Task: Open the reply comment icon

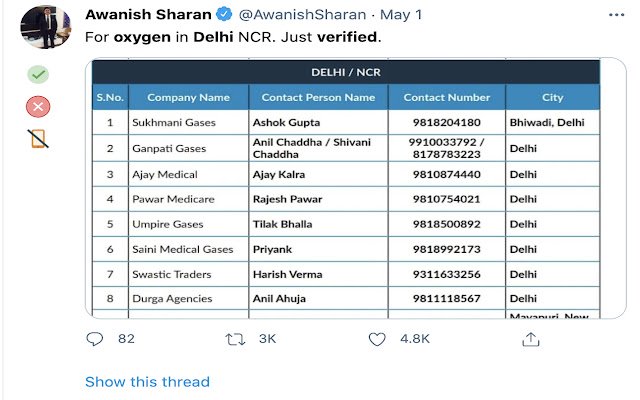Action: [x=95, y=339]
